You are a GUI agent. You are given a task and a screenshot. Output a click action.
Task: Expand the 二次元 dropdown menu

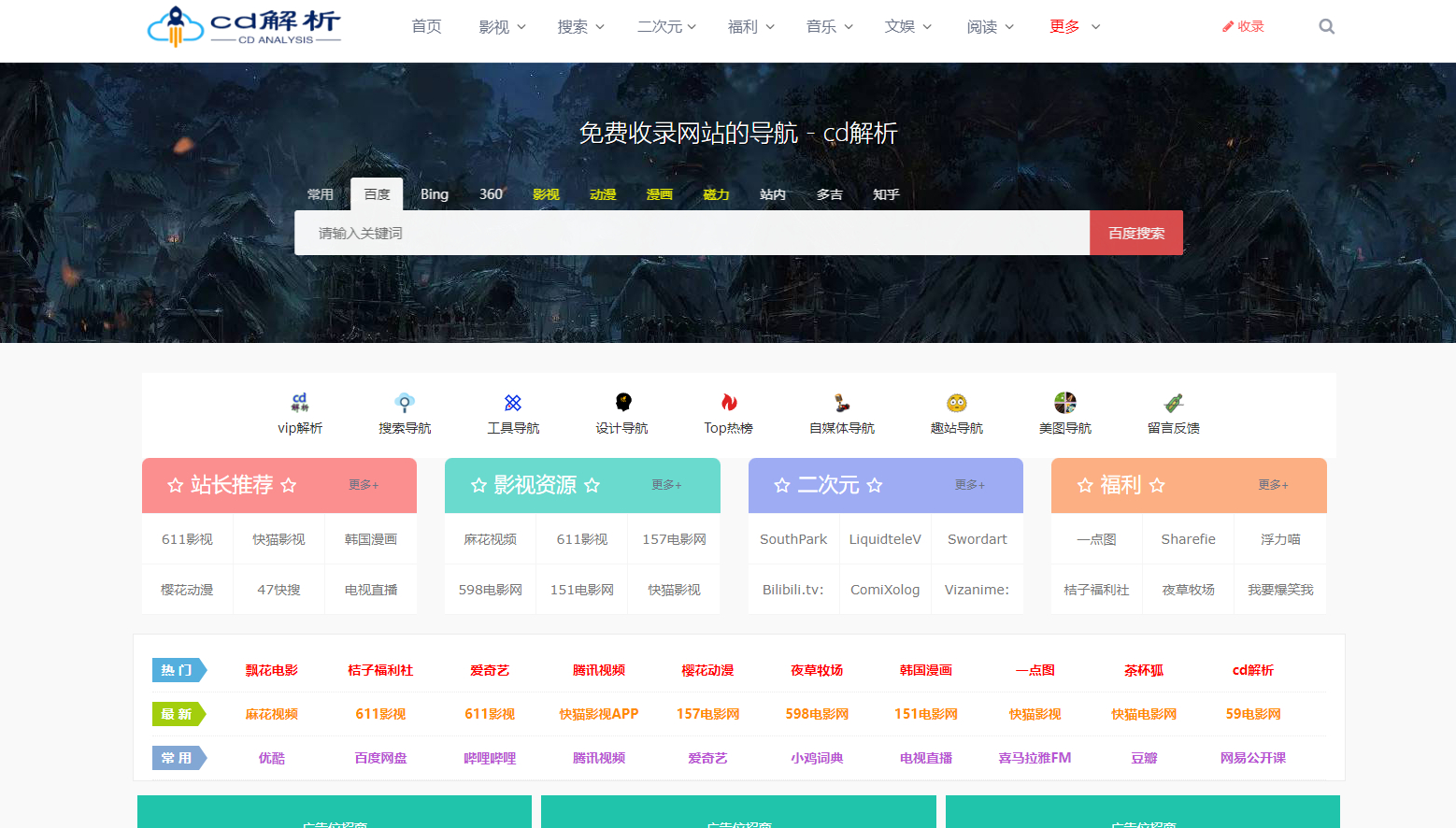666,26
